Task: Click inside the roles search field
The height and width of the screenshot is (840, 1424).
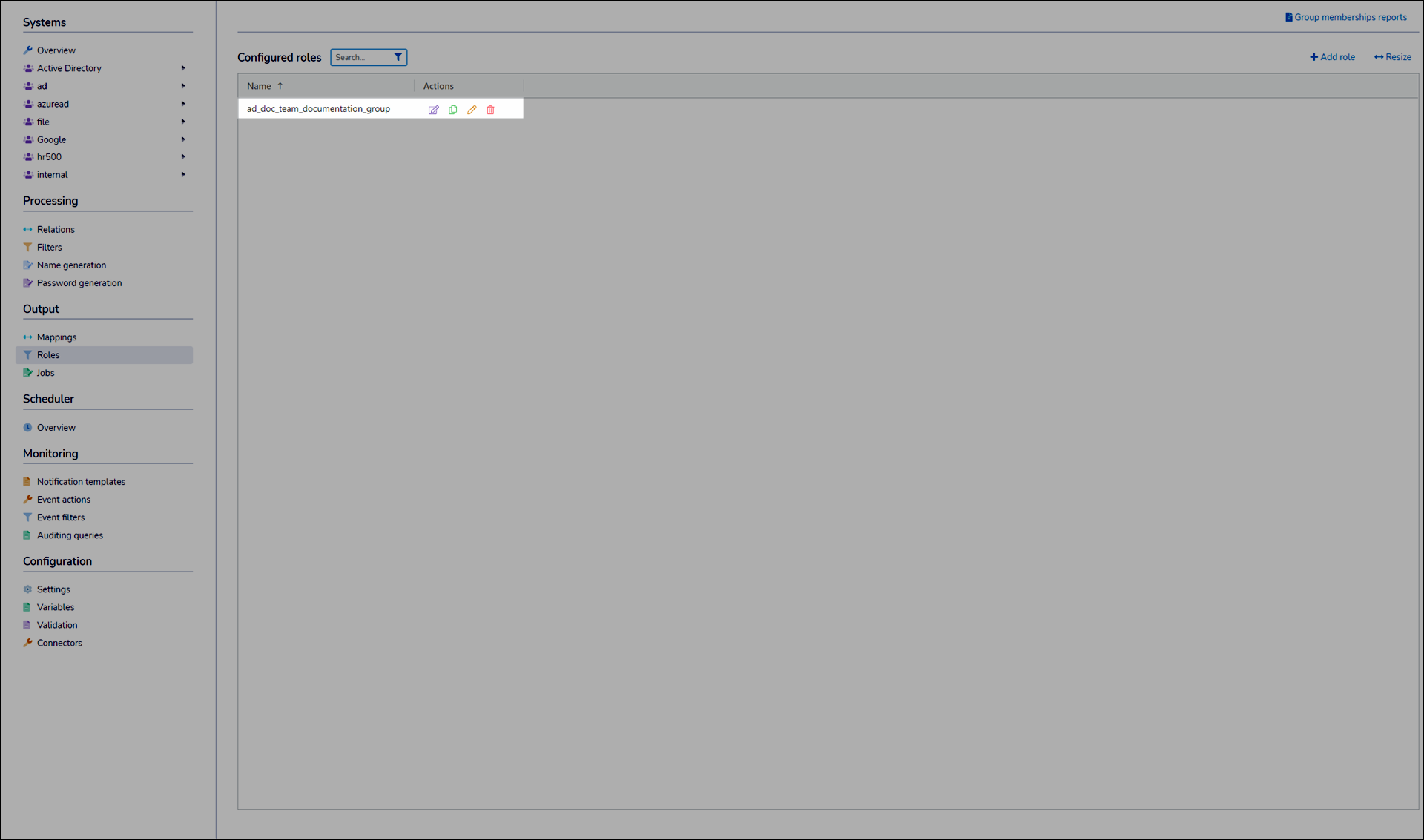Action: click(361, 56)
